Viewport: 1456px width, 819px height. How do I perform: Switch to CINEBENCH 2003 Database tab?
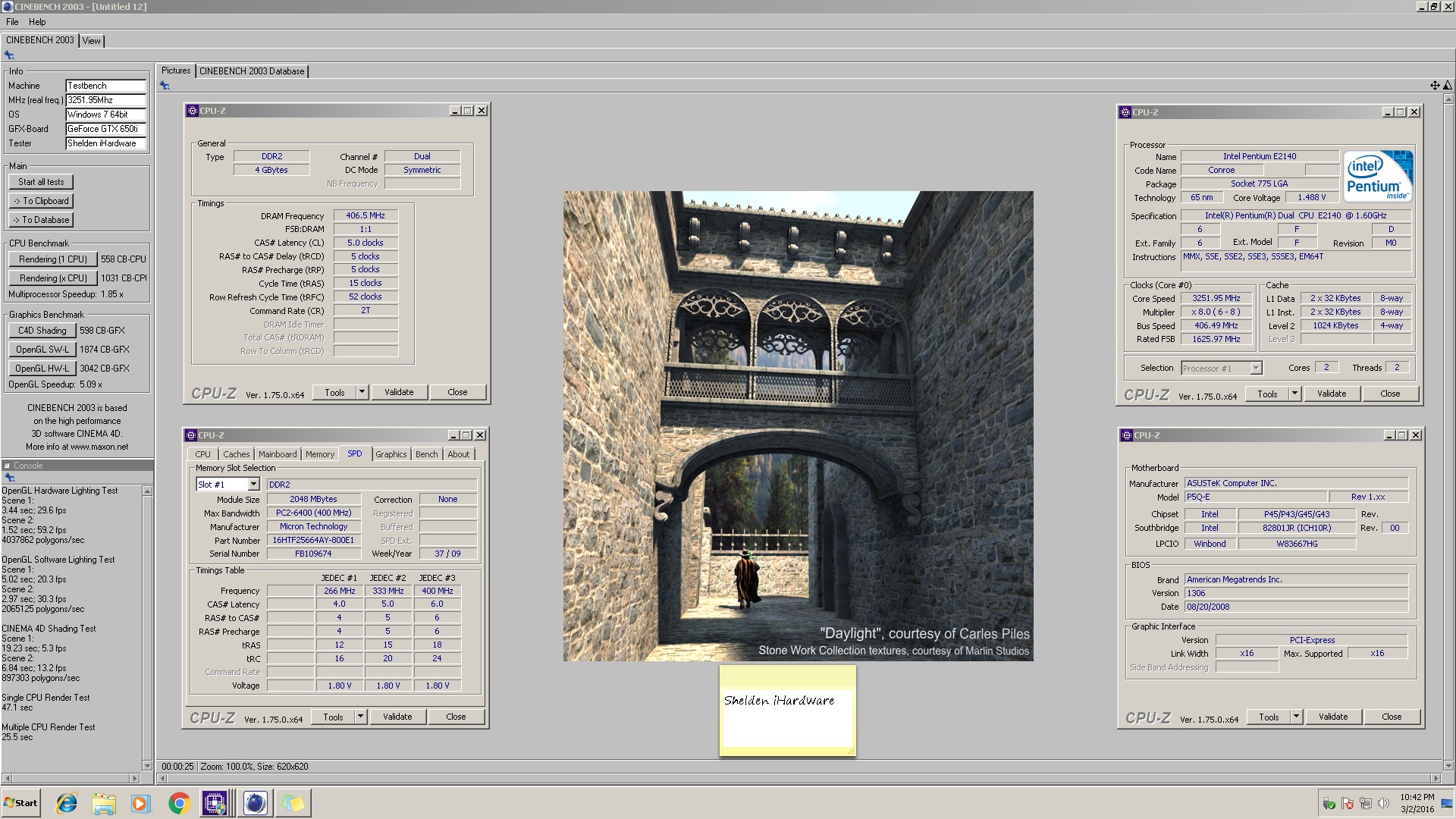252,71
